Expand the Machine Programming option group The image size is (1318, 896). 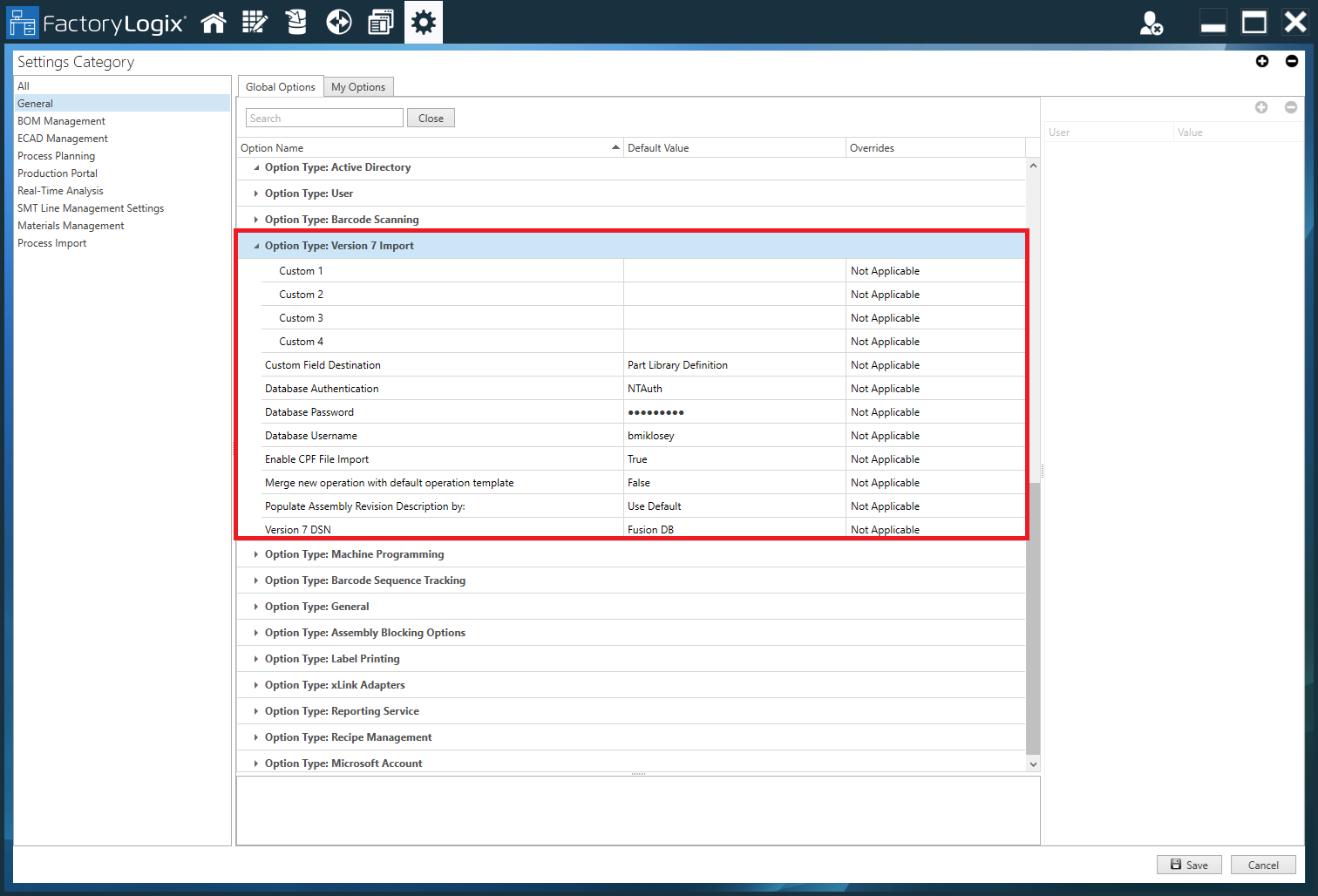click(x=255, y=554)
